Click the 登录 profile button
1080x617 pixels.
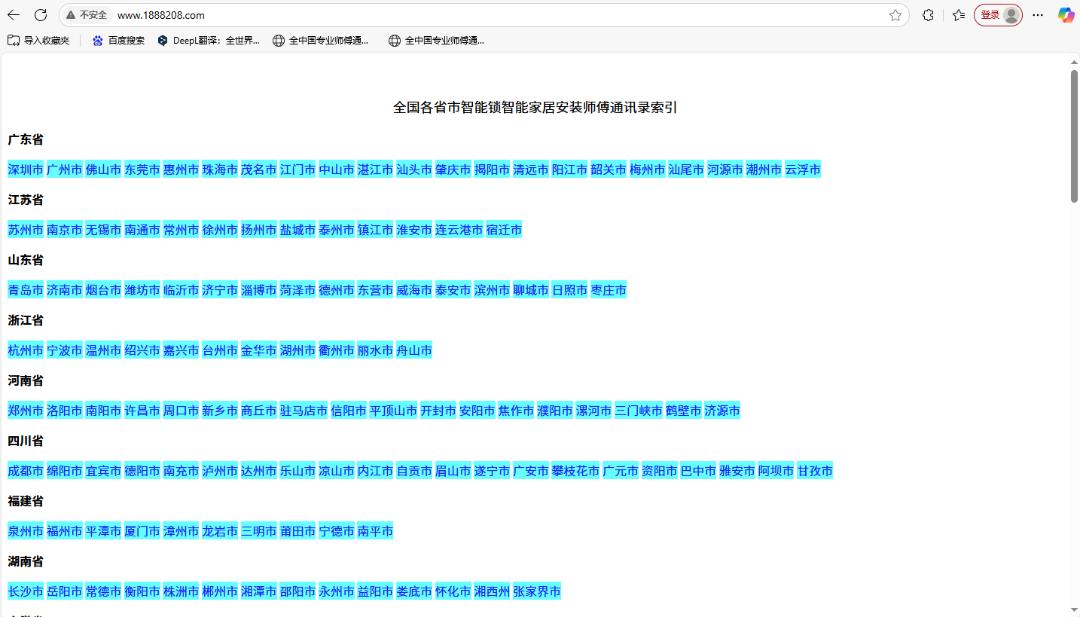pyautogui.click(x=998, y=14)
